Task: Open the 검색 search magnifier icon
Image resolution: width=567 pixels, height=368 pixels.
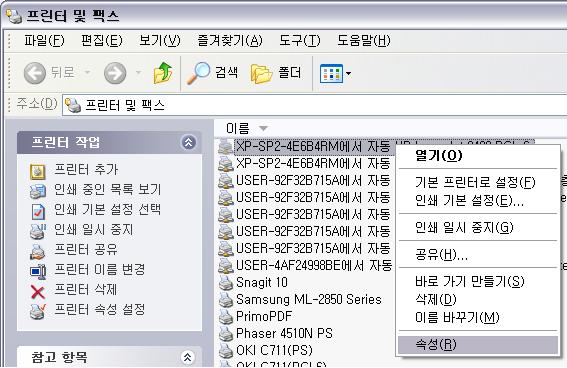Action: pos(198,73)
